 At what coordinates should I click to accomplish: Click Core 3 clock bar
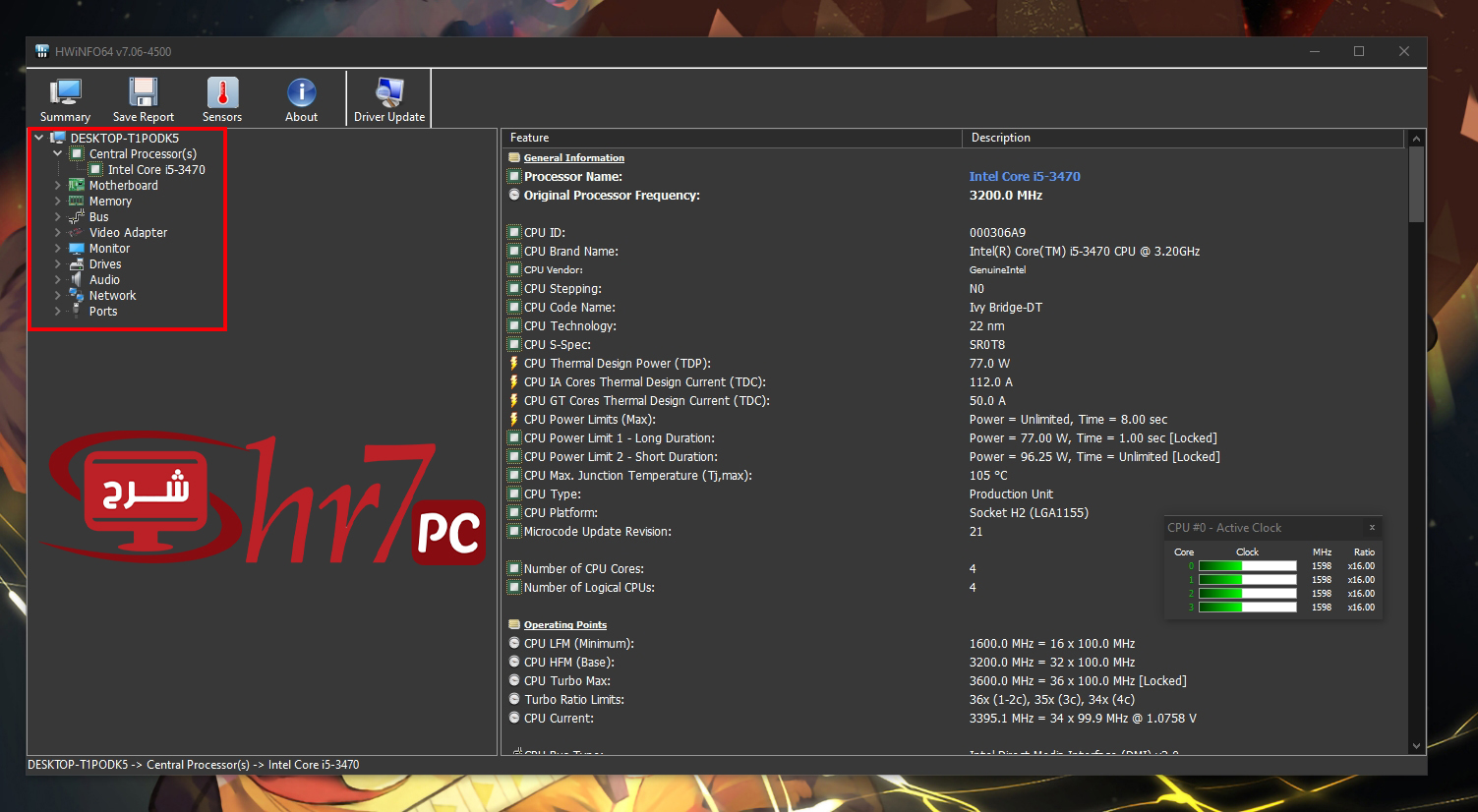click(1247, 608)
